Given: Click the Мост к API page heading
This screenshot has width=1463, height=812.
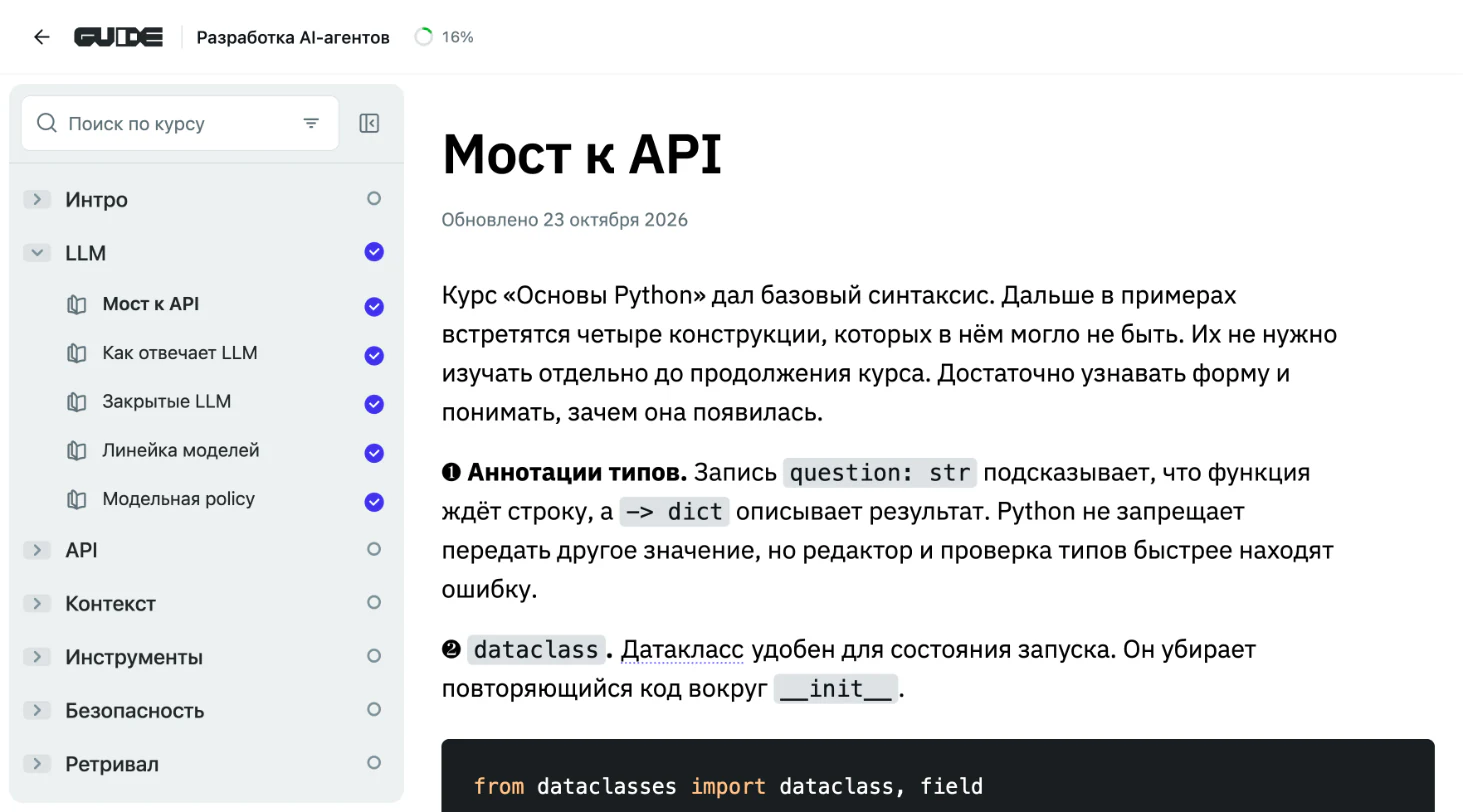Looking at the screenshot, I should click(582, 155).
